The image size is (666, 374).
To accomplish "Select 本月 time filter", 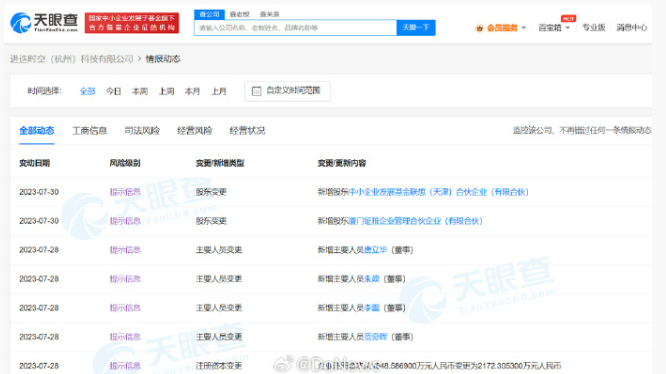I will pos(192,91).
